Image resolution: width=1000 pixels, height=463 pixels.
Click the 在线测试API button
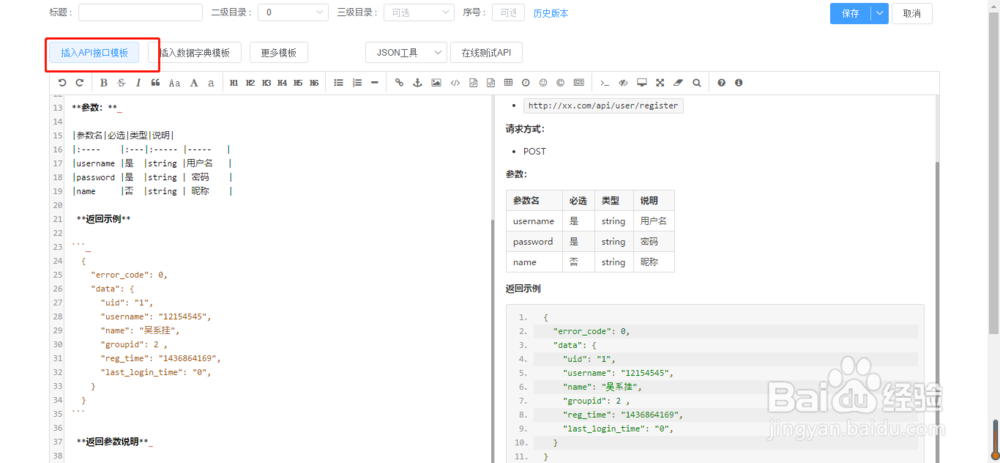tap(487, 53)
